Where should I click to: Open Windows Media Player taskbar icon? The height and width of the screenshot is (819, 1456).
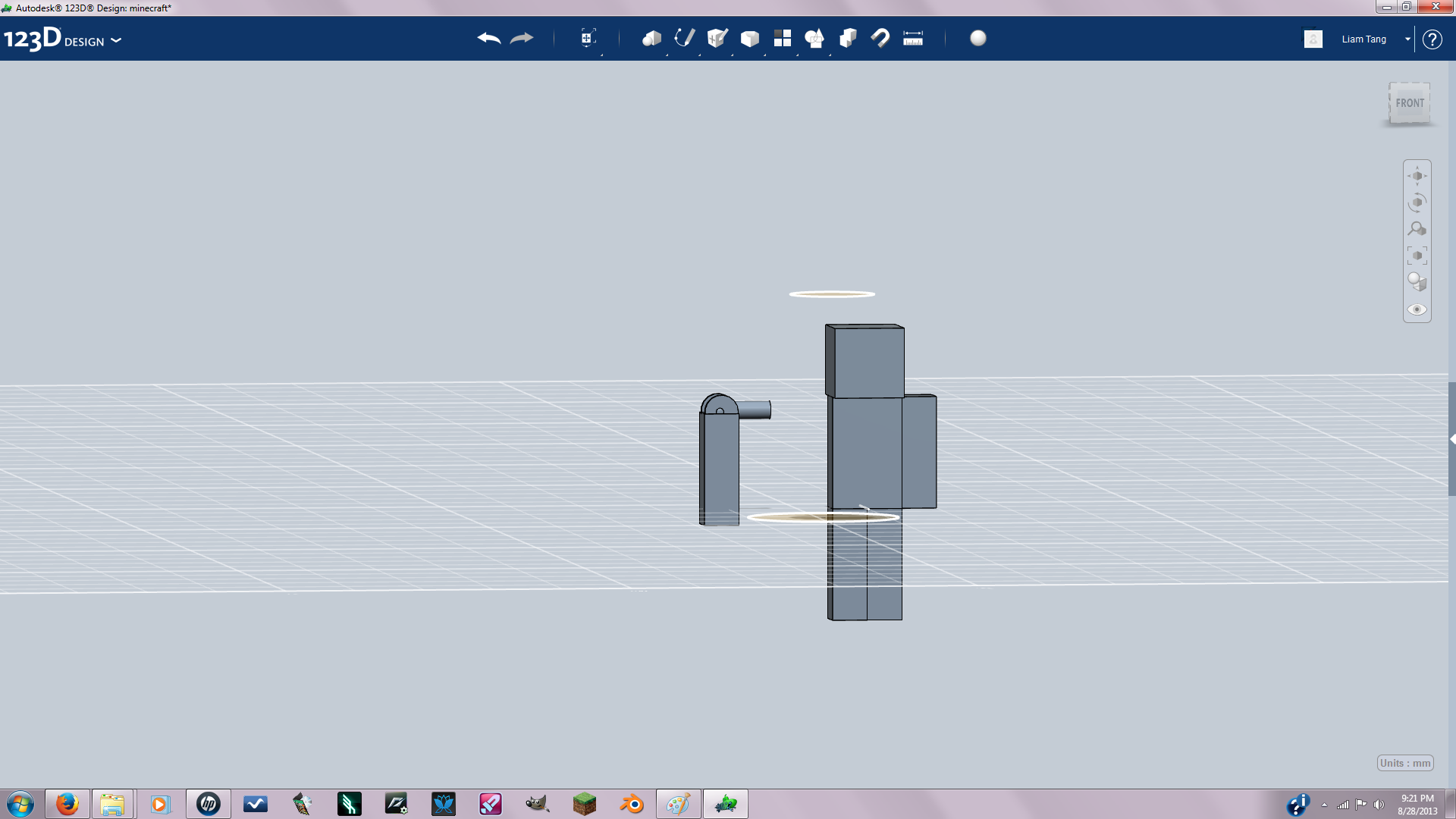160,804
